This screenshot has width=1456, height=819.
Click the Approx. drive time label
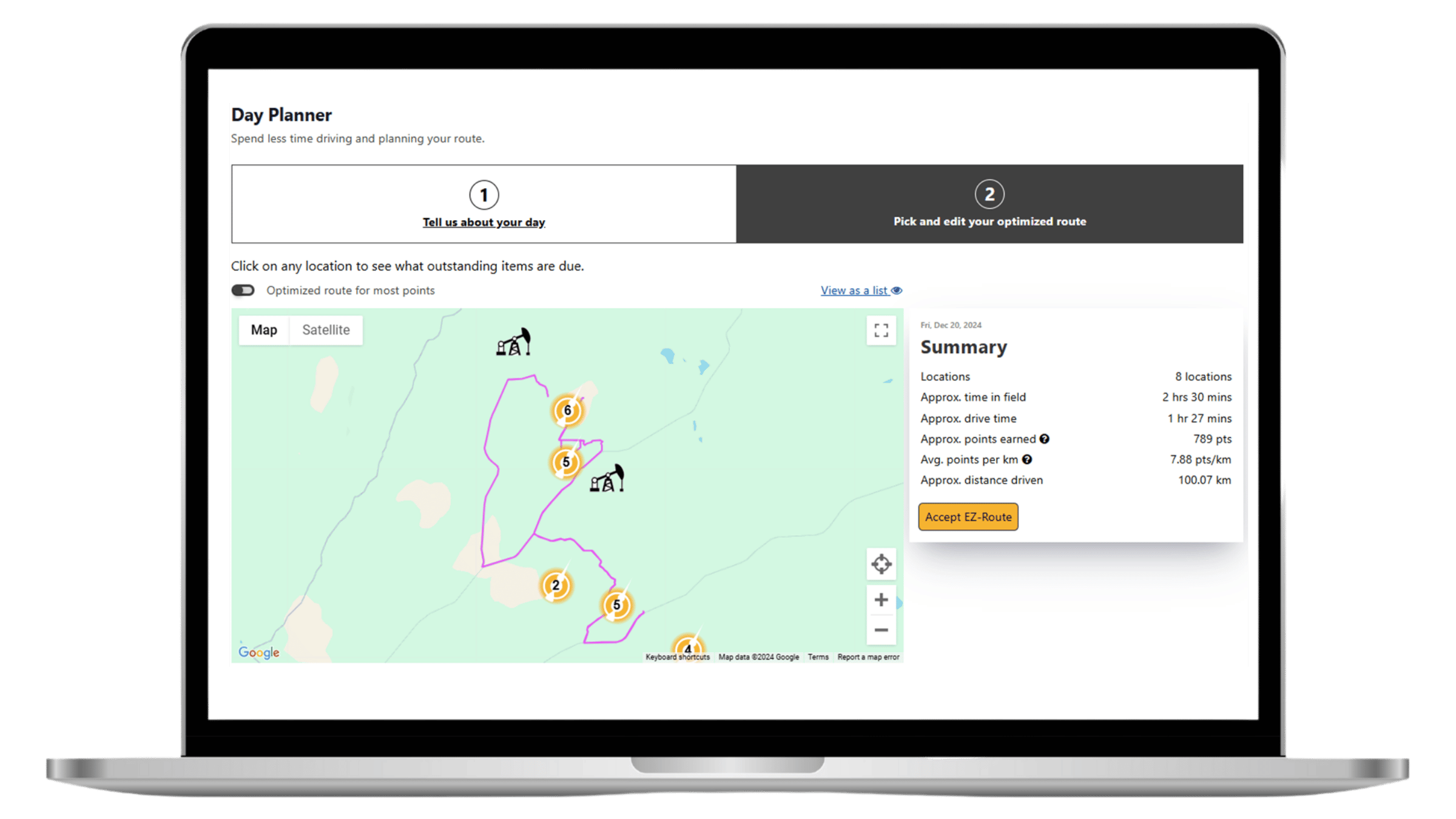[x=968, y=418]
